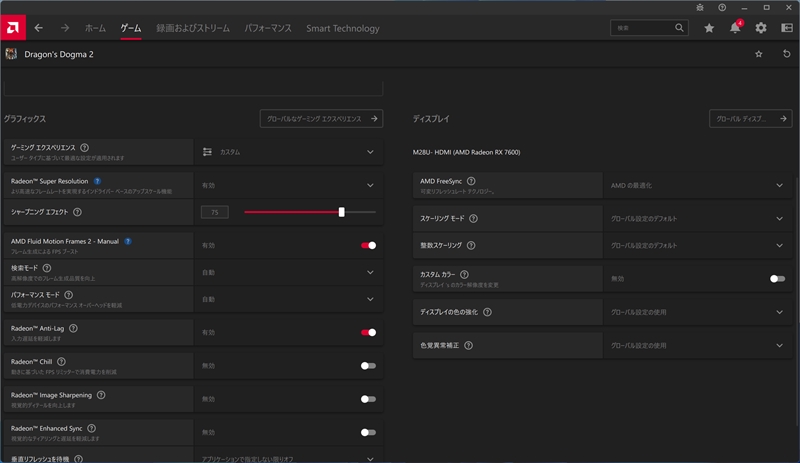
Task: Show help for Radeon Chill
Action: pos(61,361)
